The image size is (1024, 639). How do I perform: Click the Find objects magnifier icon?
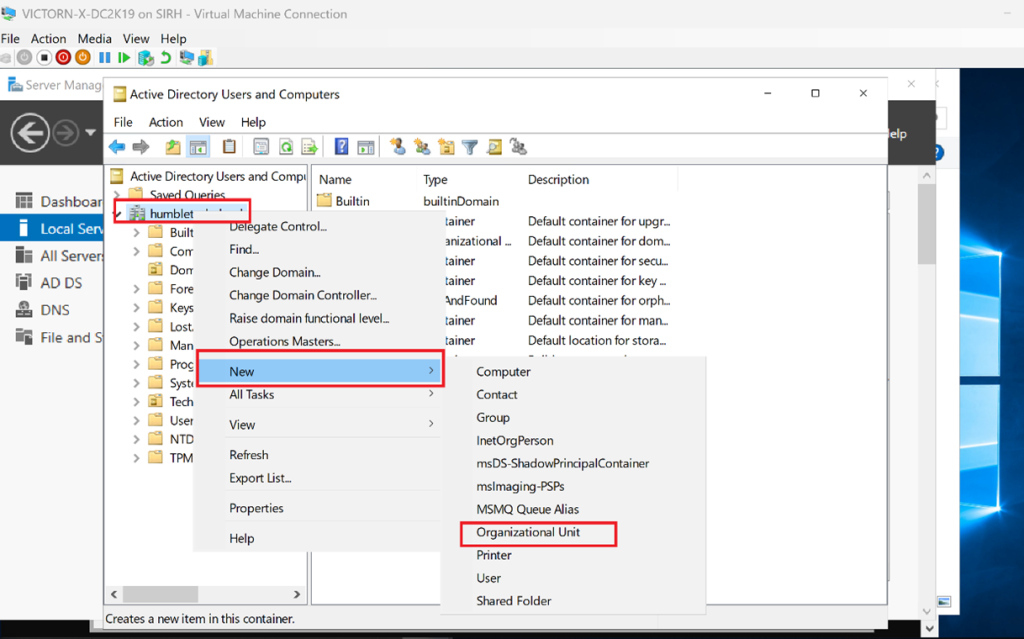pos(494,147)
